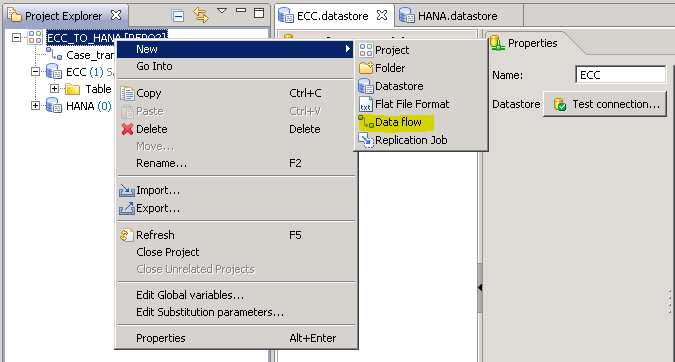
Task: Toggle Link with Editor arrows icon
Action: (201, 15)
